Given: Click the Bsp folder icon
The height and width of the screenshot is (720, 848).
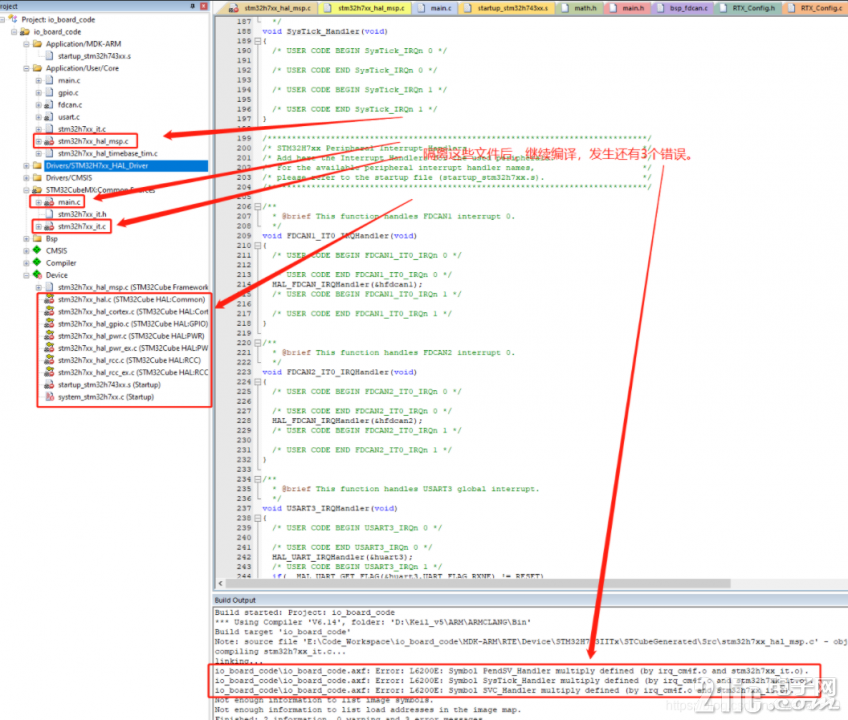Looking at the screenshot, I should 37,239.
